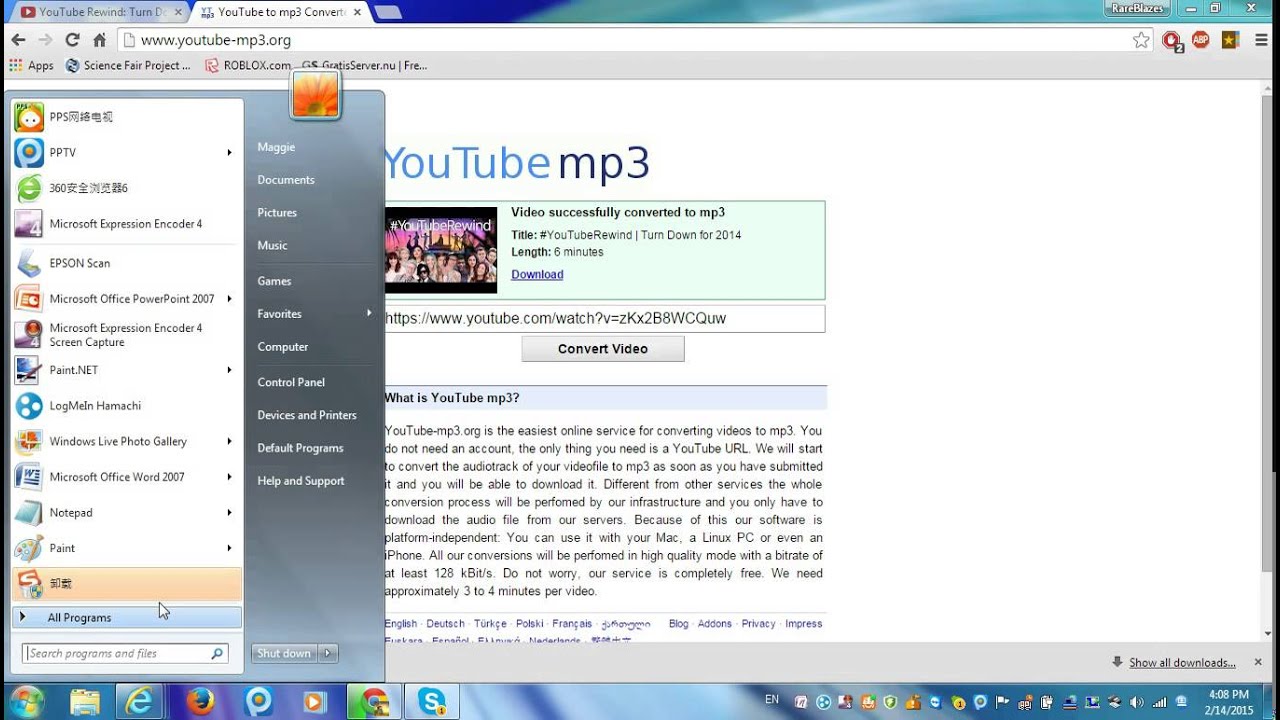The width and height of the screenshot is (1280, 720).
Task: Open Control Panel
Action: tap(291, 382)
